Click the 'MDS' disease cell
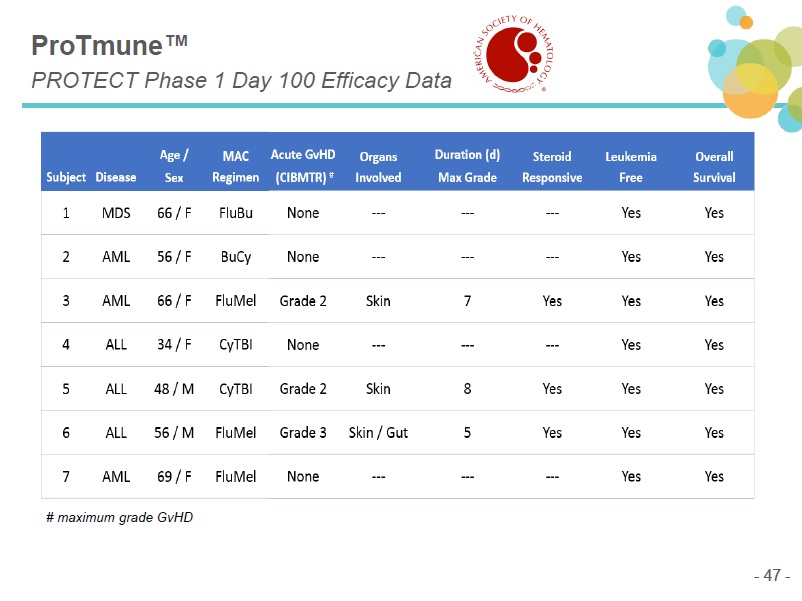The width and height of the screenshot is (802, 601). (116, 213)
